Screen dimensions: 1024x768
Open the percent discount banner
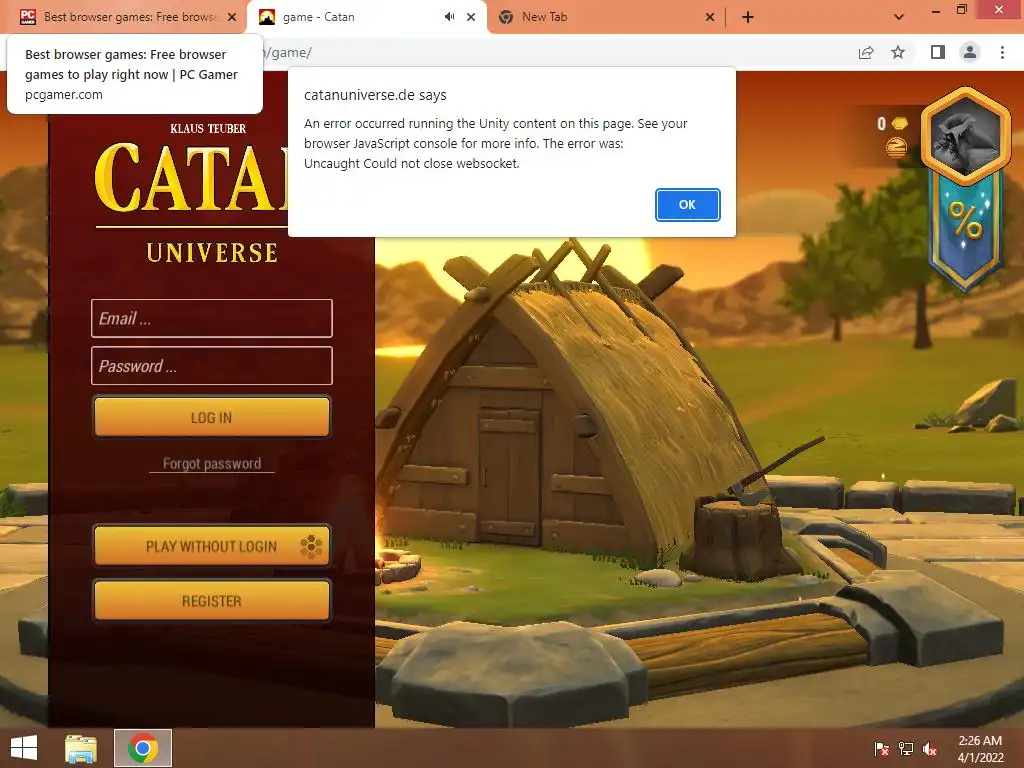click(965, 229)
